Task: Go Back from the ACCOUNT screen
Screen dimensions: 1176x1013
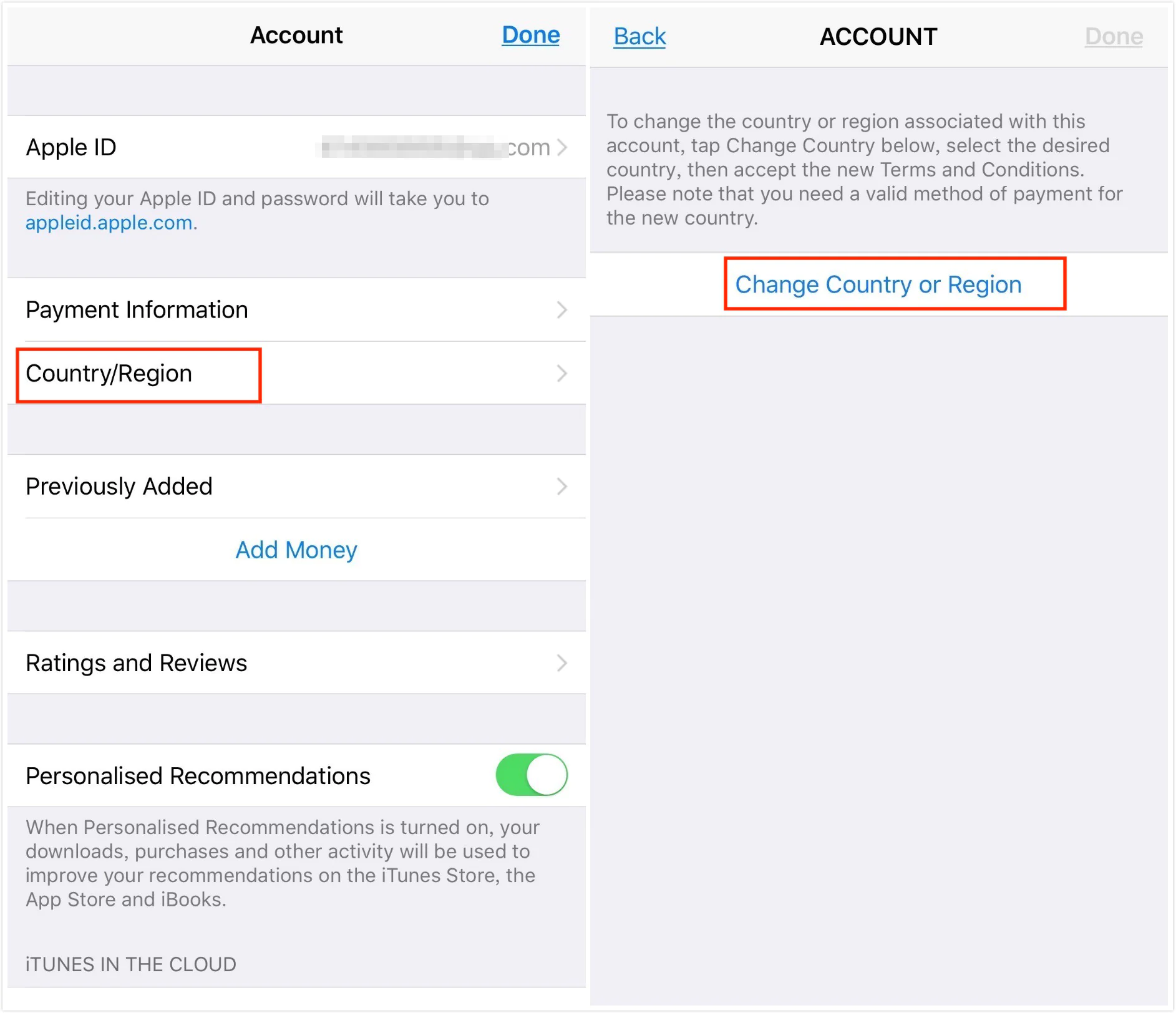Action: click(x=639, y=36)
